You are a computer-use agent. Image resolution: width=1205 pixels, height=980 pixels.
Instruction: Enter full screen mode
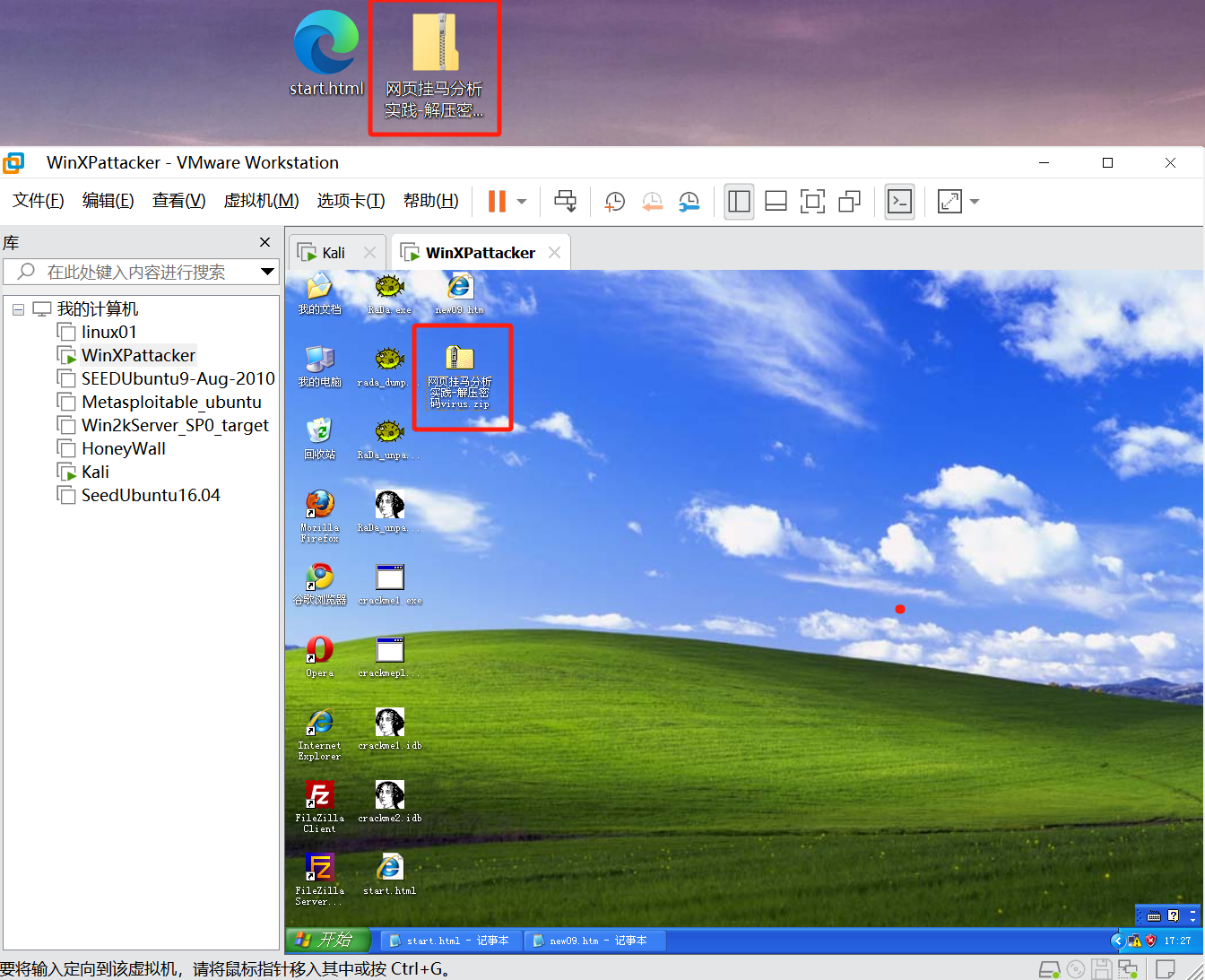point(812,202)
